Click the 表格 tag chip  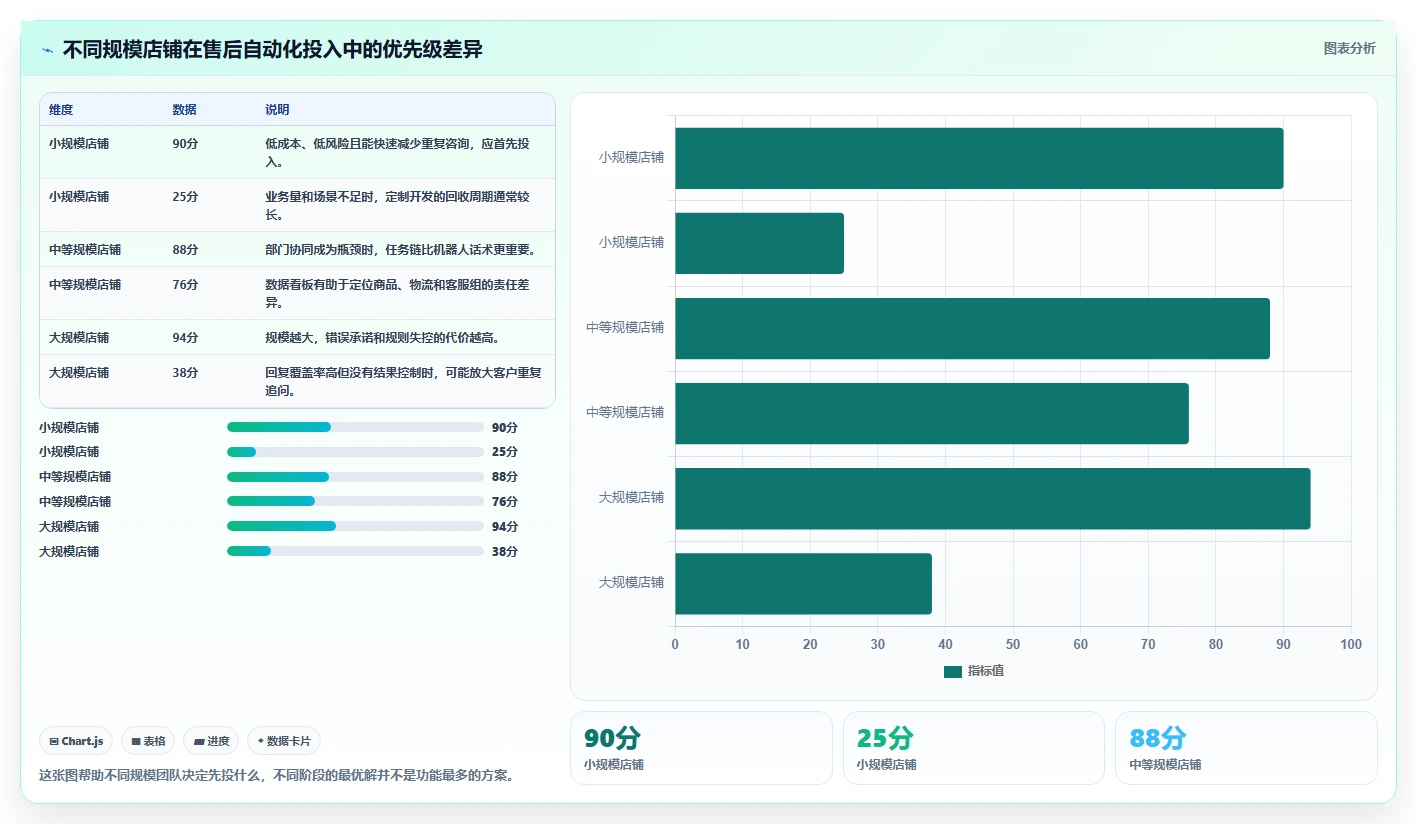(148, 741)
